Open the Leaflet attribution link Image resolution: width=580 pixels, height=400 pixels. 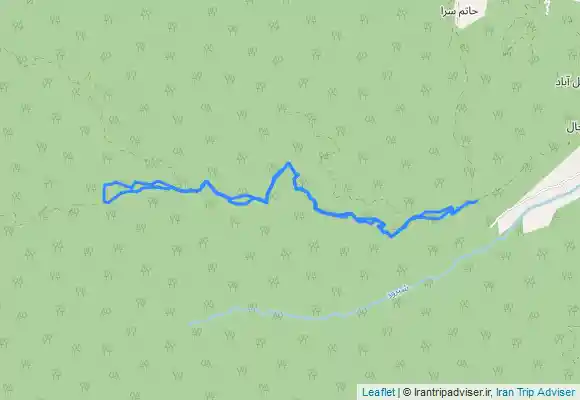(378, 392)
